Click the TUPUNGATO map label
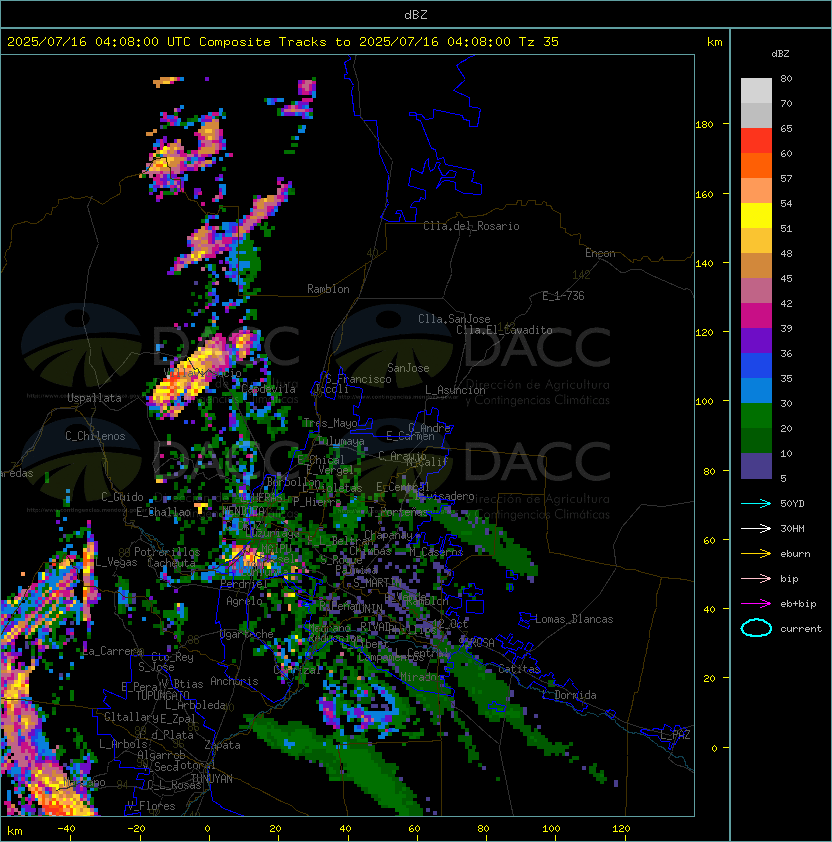Screen dimensions: 832x842 (x=163, y=695)
